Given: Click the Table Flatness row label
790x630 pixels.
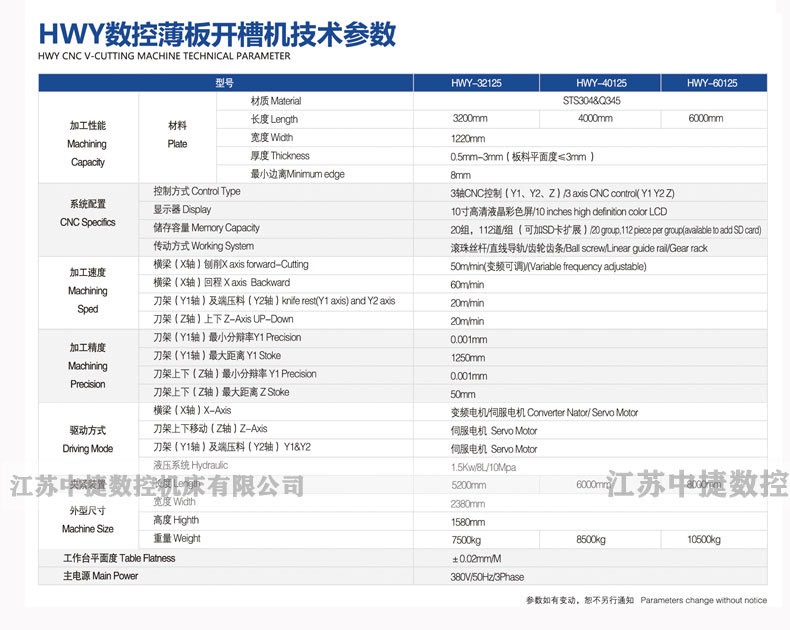Looking at the screenshot, I should point(119,558).
